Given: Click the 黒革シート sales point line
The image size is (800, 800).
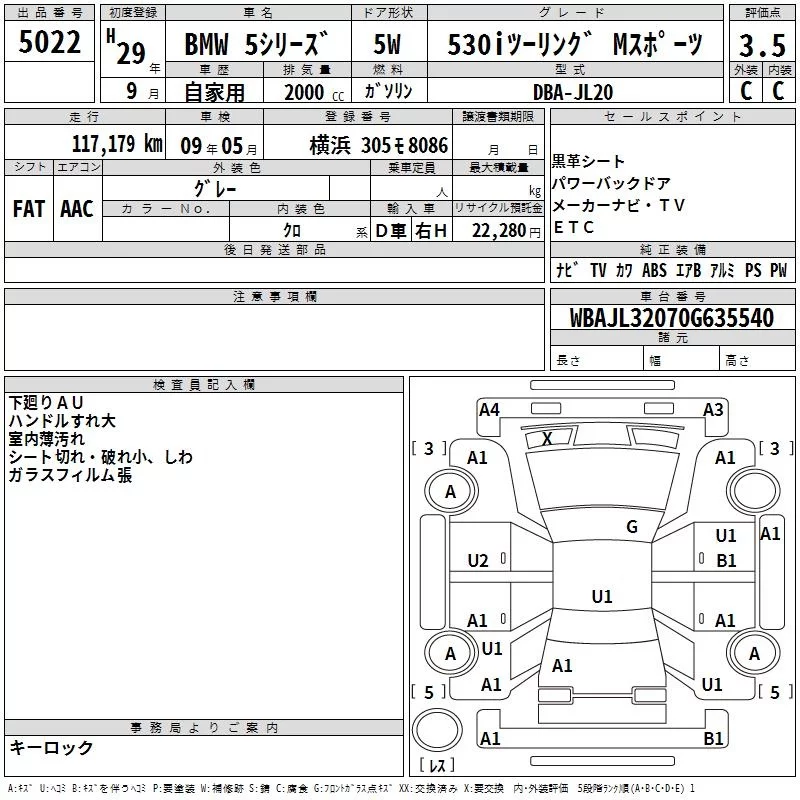Looking at the screenshot, I should 589,161.
